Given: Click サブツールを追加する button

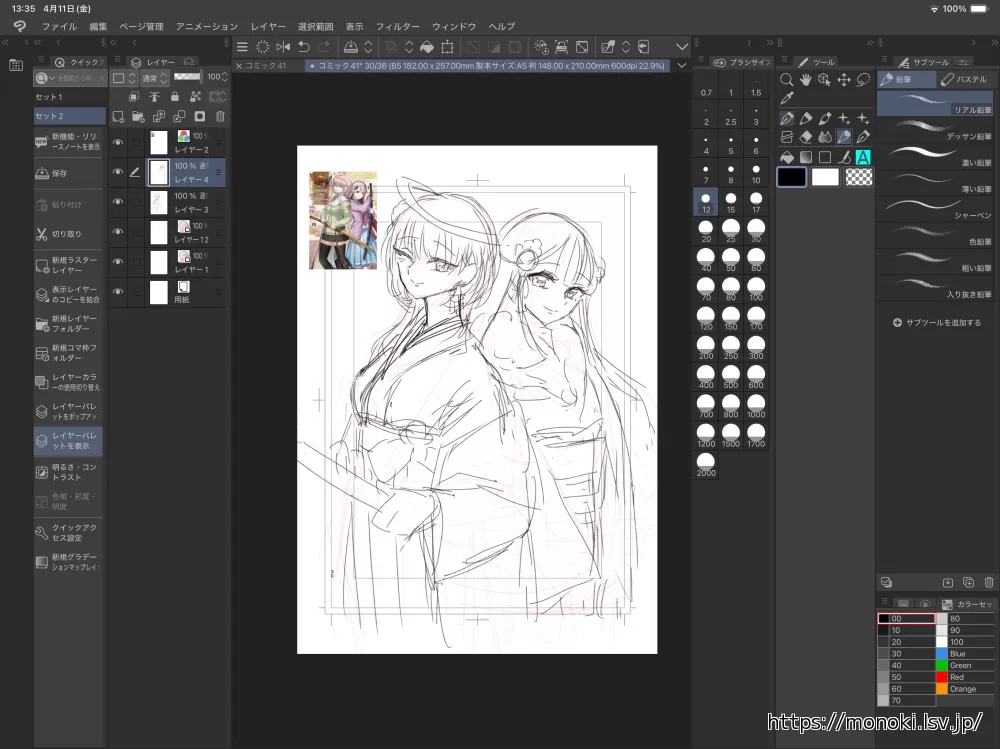Looking at the screenshot, I should (936, 323).
